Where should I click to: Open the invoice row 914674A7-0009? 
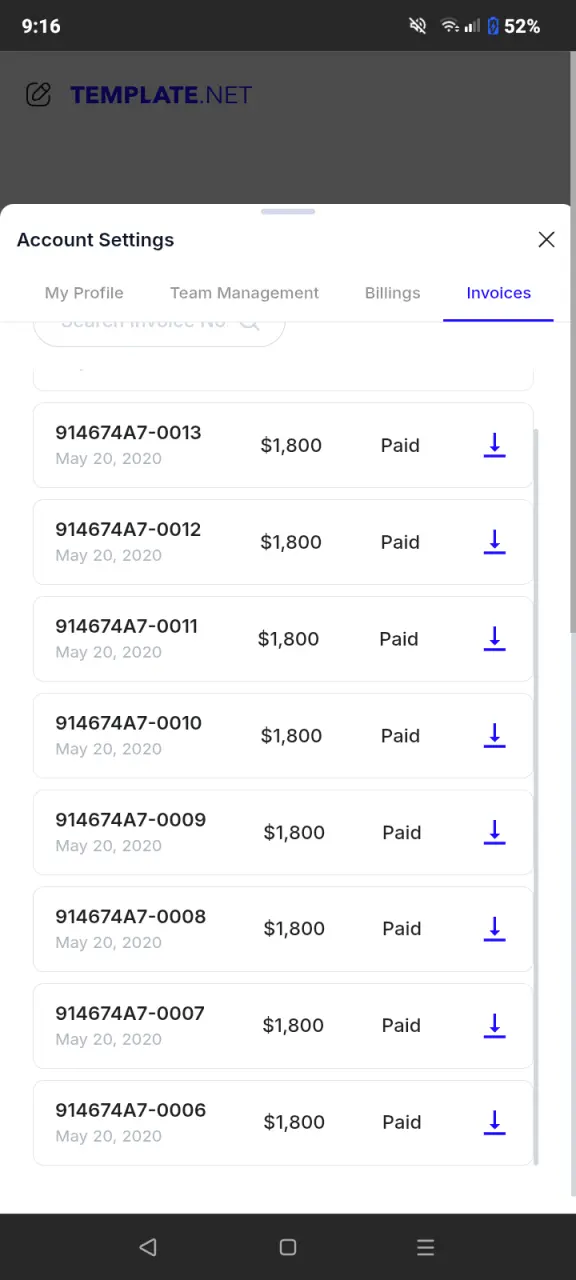[x=283, y=832]
